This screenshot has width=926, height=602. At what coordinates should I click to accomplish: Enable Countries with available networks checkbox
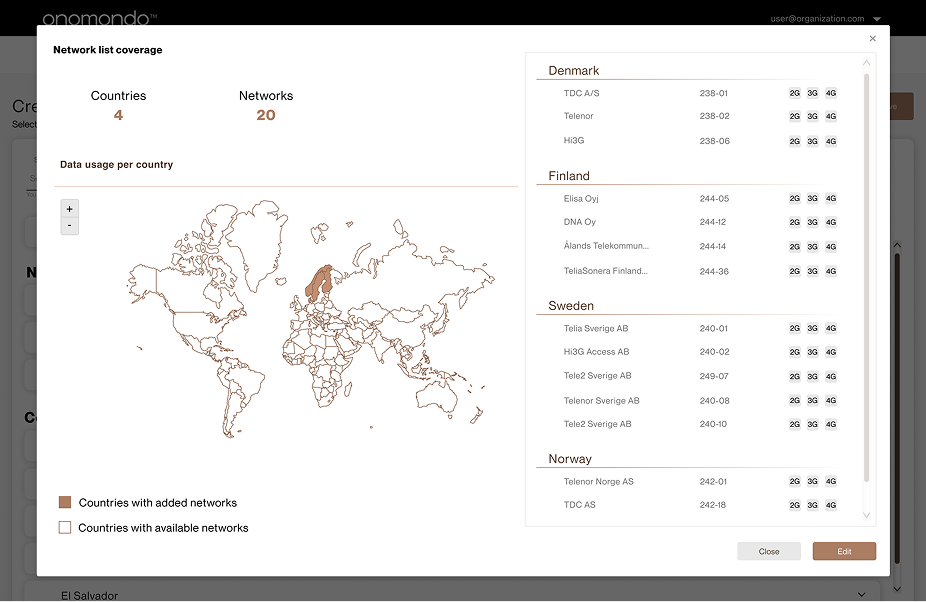point(65,527)
